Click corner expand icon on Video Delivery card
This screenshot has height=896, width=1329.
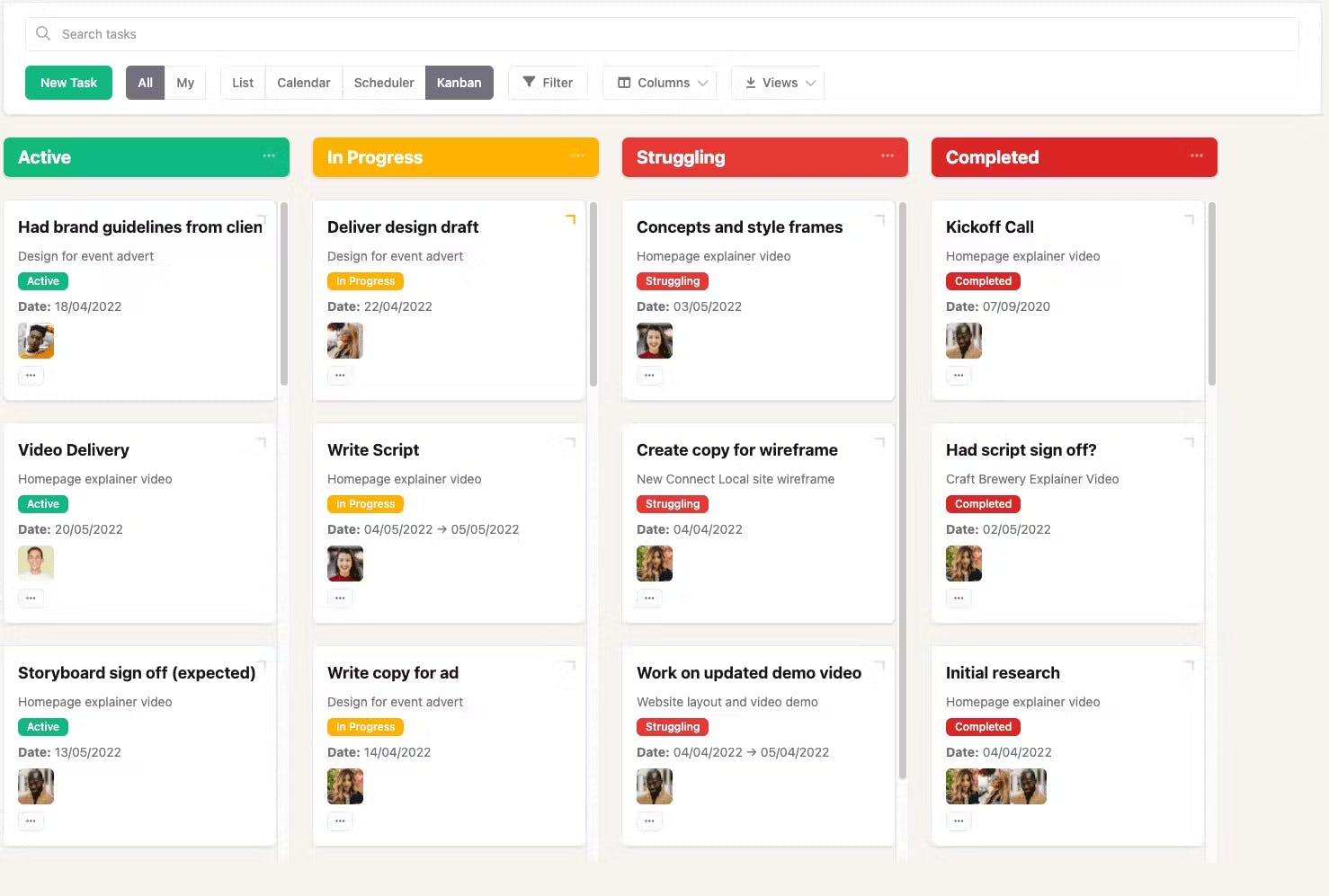[x=261, y=442]
